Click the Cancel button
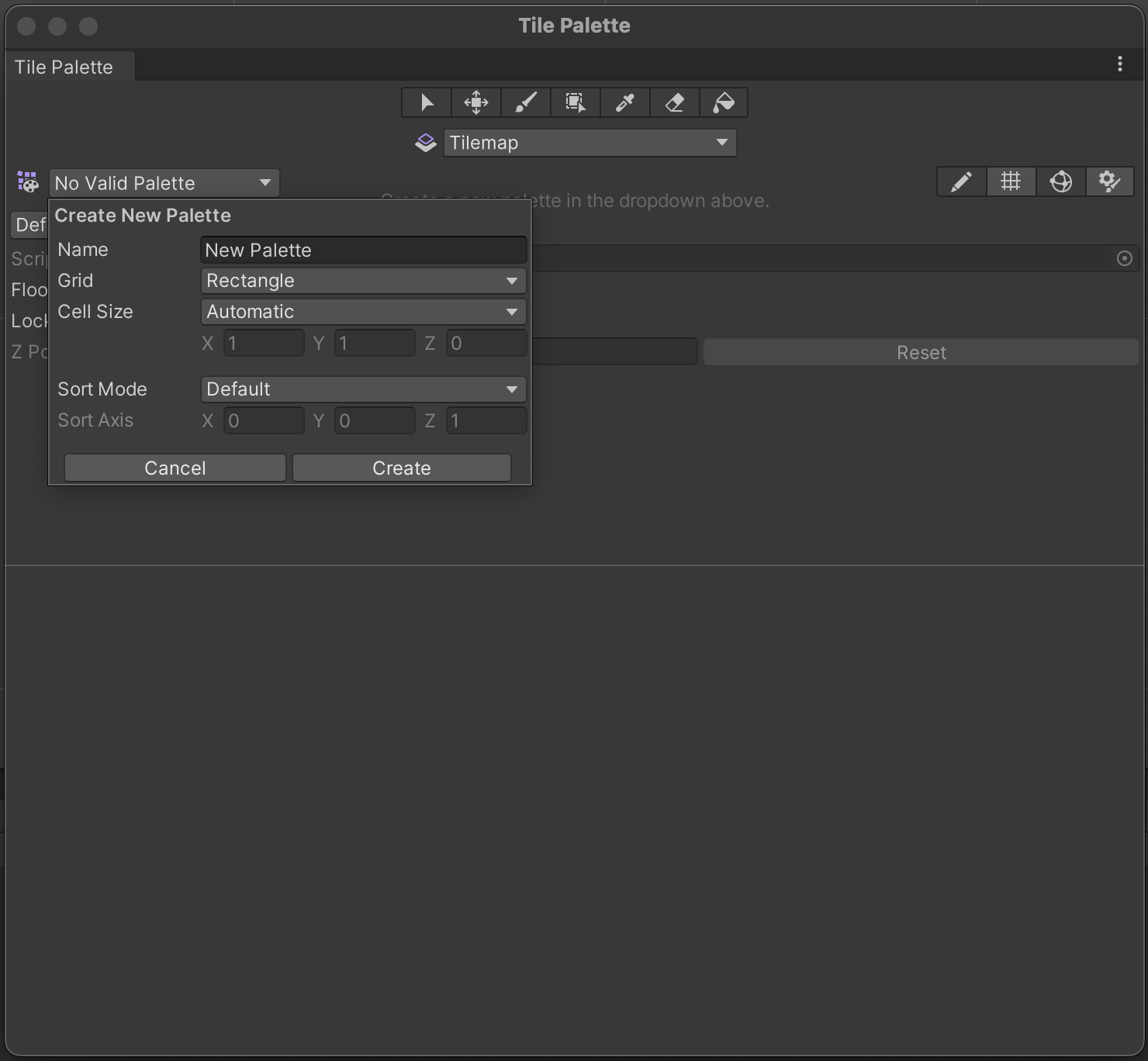This screenshot has width=1148, height=1061. pos(175,468)
